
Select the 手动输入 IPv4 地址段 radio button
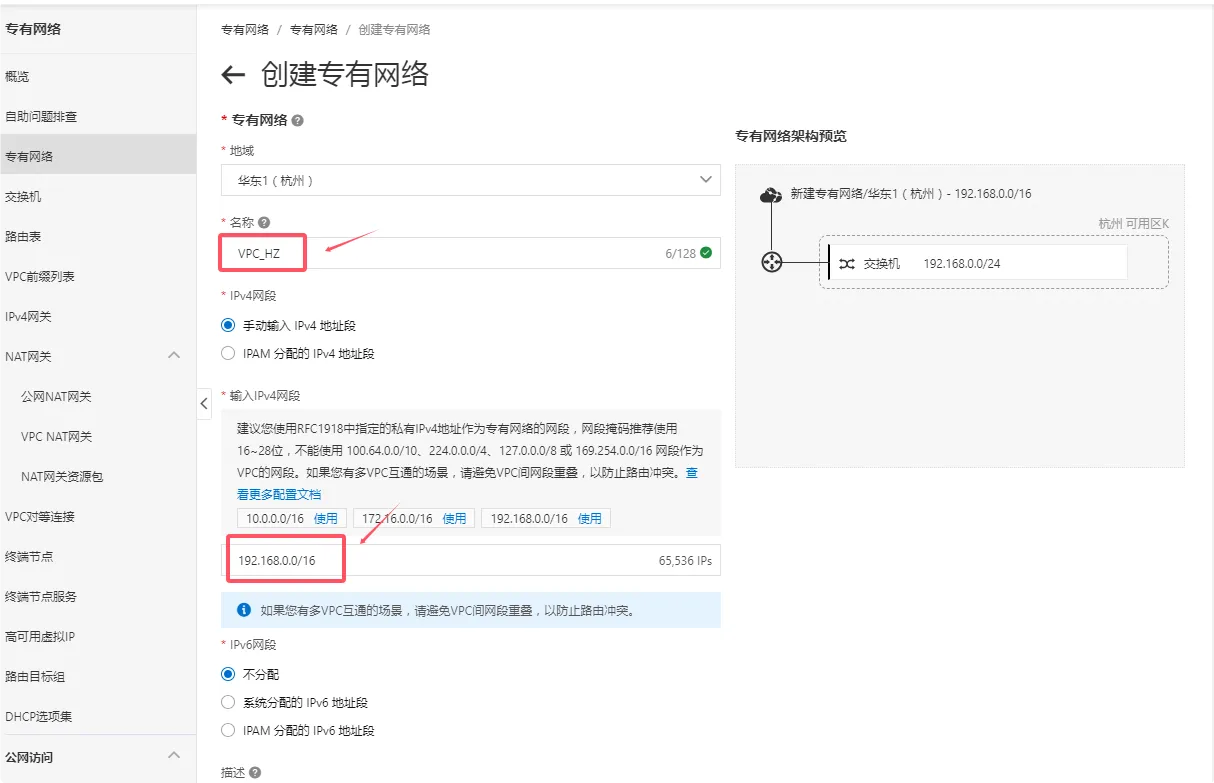228,324
